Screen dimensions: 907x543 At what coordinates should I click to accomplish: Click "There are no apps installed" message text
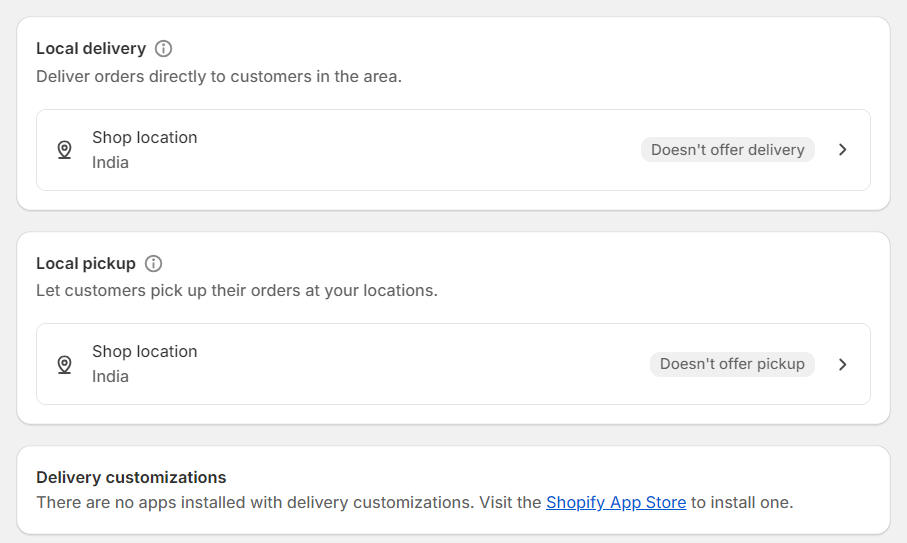tap(255, 502)
